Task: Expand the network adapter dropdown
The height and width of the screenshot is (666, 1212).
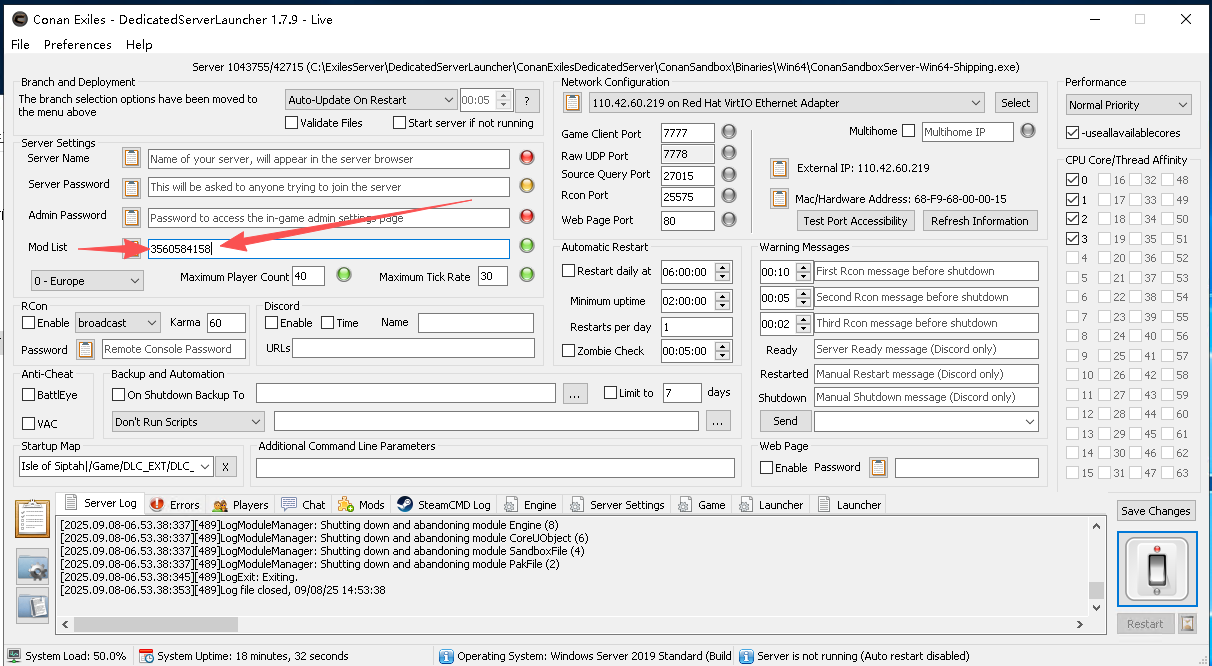Action: (x=787, y=103)
